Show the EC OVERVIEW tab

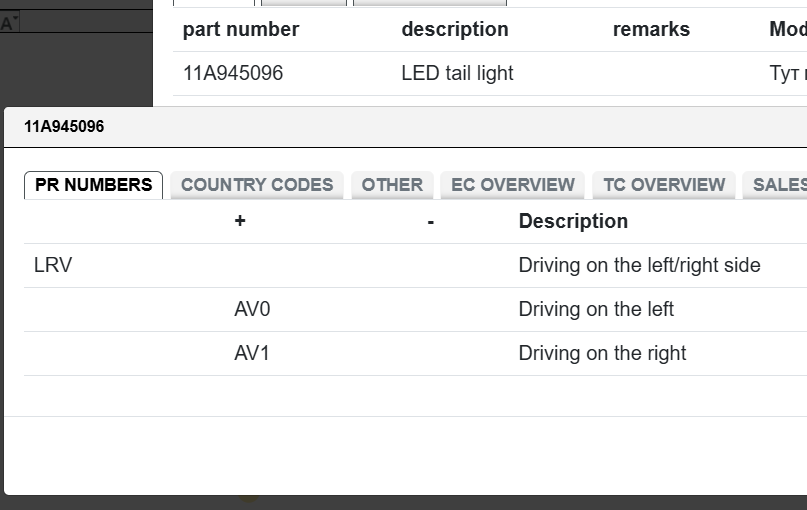(x=513, y=185)
